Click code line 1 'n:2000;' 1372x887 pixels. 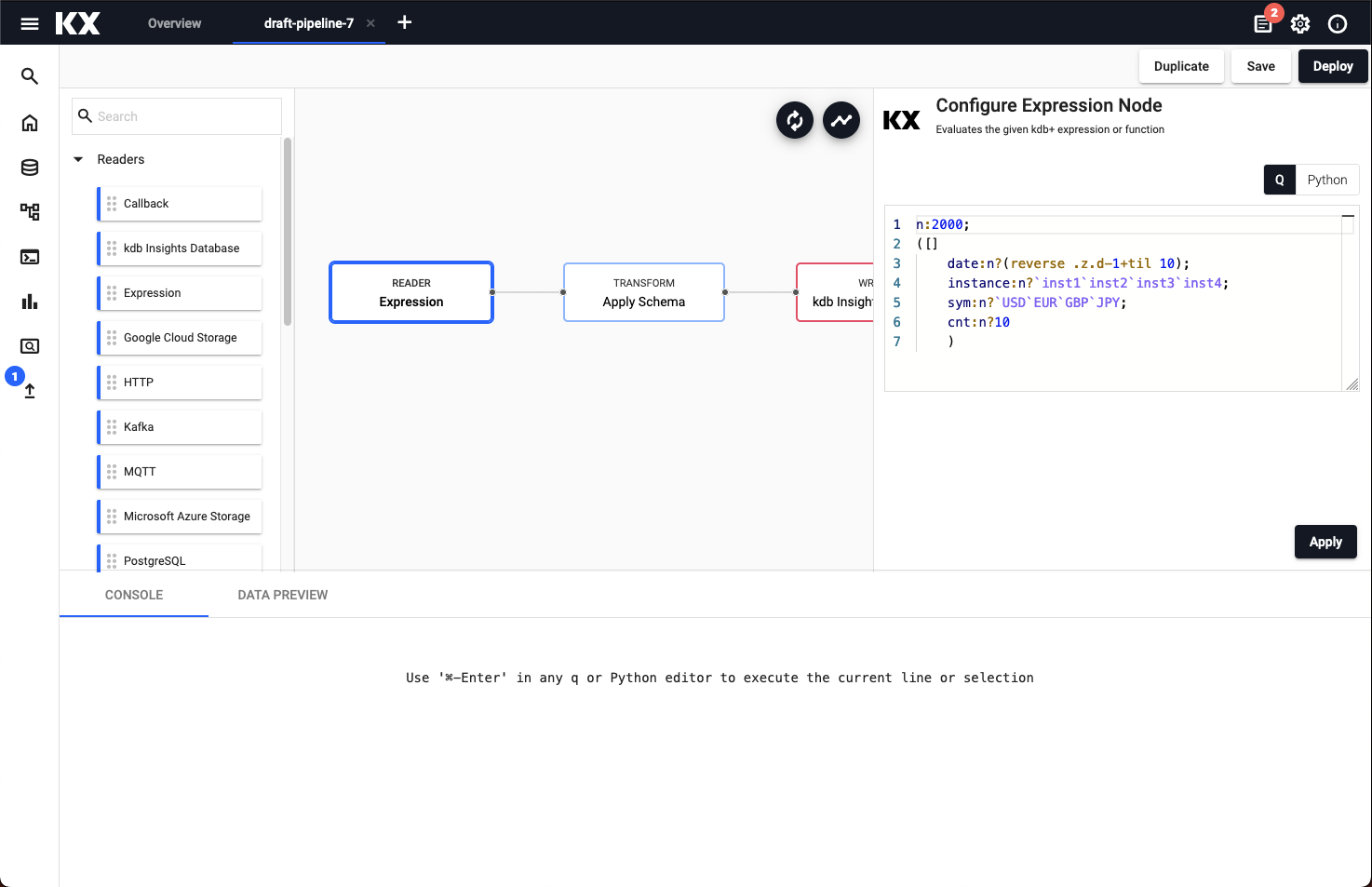tap(943, 224)
